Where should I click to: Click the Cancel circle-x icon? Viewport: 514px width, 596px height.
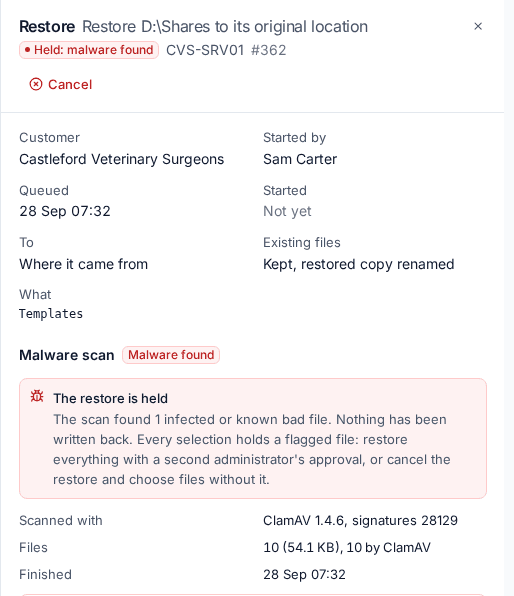[x=36, y=84]
